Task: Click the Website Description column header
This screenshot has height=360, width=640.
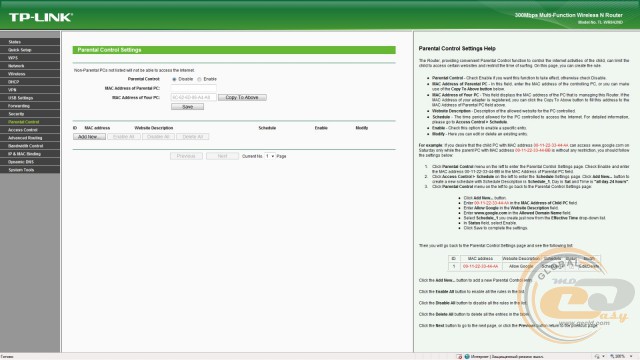Action: click(x=153, y=128)
